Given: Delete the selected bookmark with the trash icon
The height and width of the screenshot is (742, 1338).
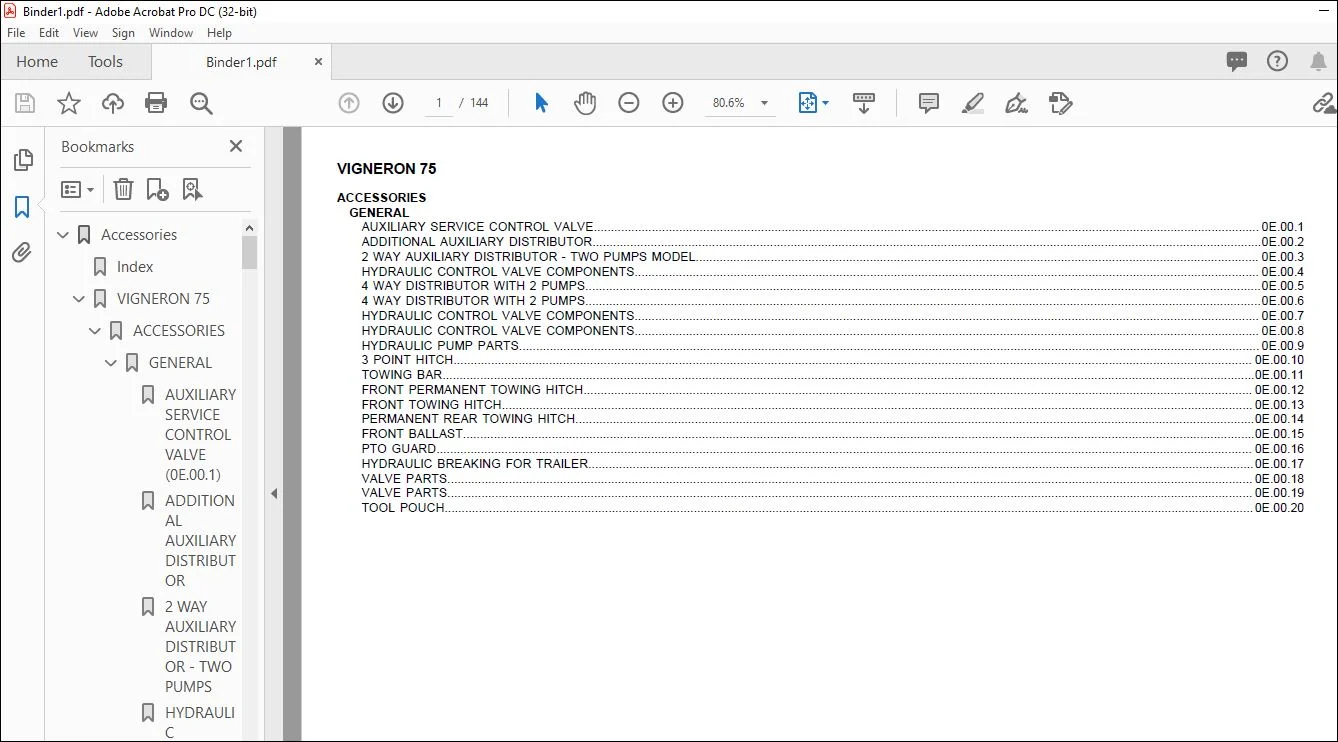Looking at the screenshot, I should point(123,189).
